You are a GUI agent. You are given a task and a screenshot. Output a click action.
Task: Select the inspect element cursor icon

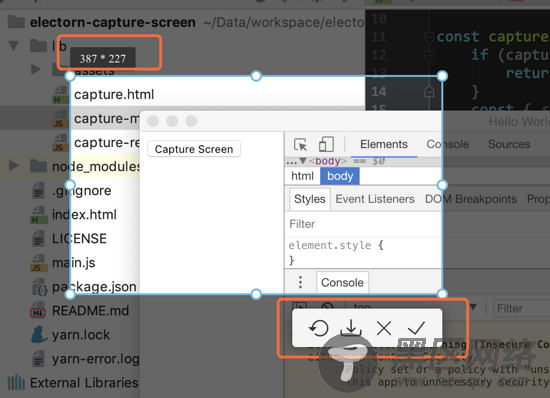300,144
